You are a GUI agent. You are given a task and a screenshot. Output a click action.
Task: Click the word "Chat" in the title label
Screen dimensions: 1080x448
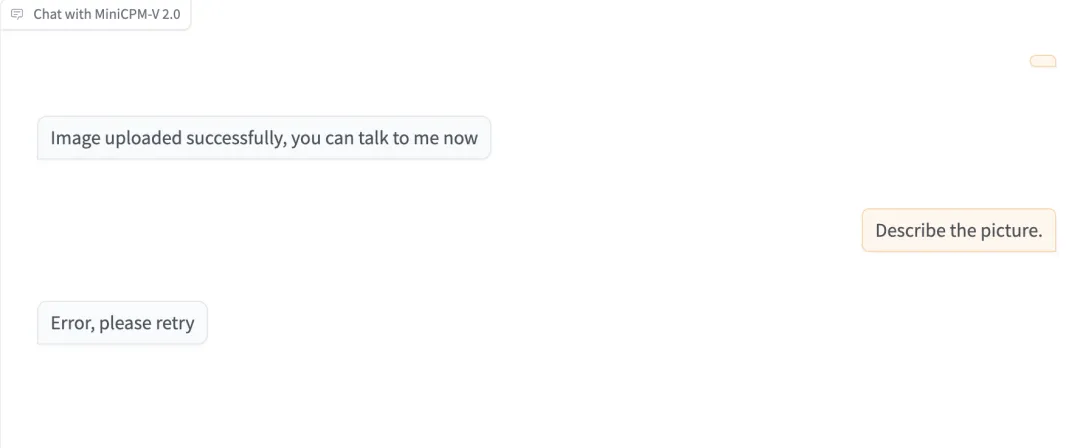(x=47, y=14)
